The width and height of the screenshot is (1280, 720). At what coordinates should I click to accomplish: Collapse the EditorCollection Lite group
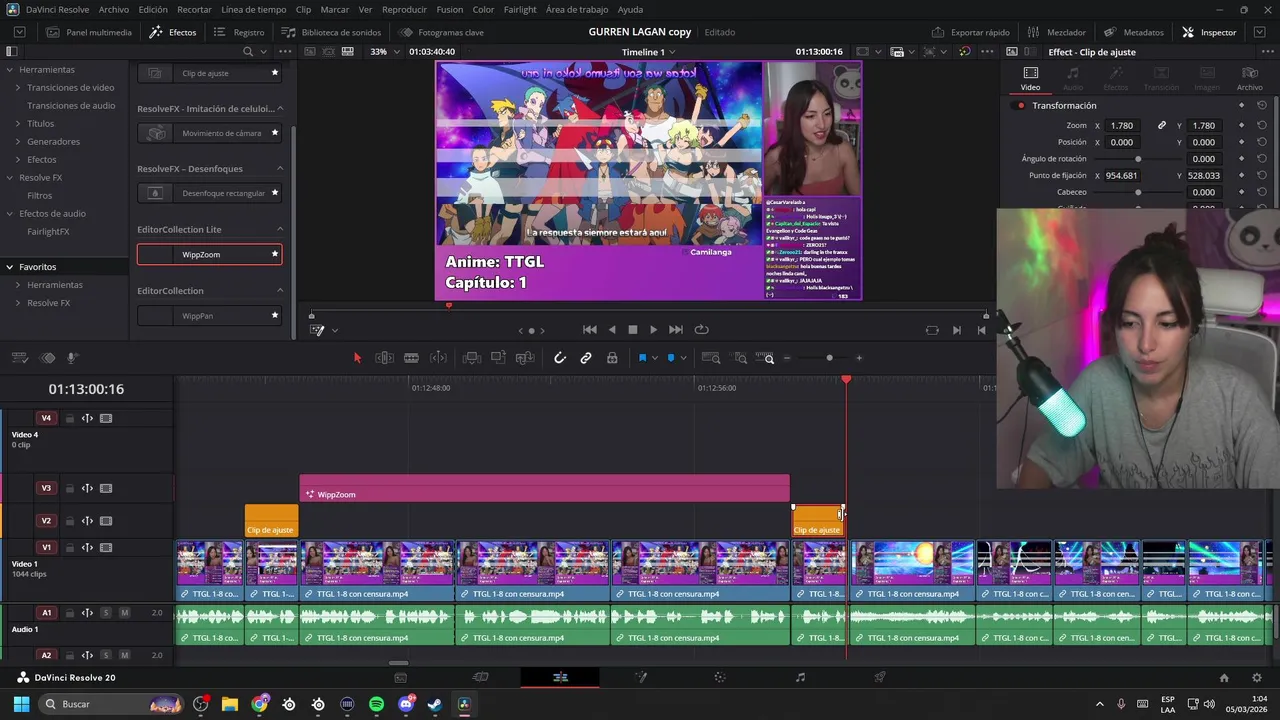280,229
